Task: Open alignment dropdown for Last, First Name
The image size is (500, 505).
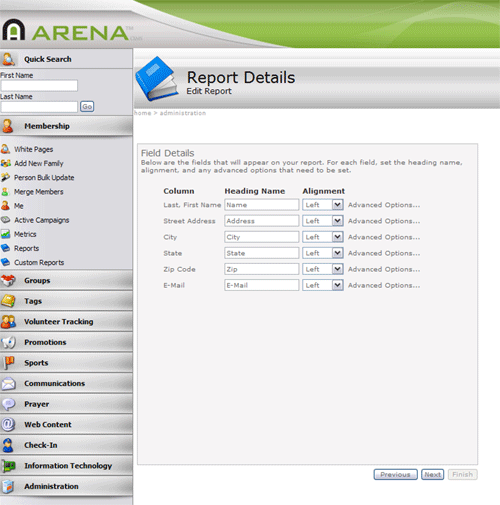Action: click(323, 205)
